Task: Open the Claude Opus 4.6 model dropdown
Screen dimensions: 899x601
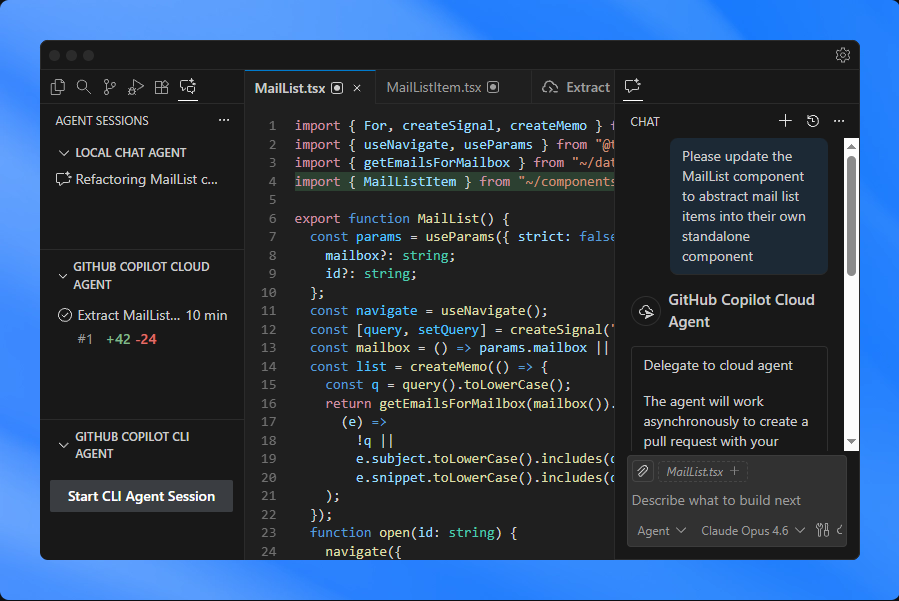Action: 753,530
